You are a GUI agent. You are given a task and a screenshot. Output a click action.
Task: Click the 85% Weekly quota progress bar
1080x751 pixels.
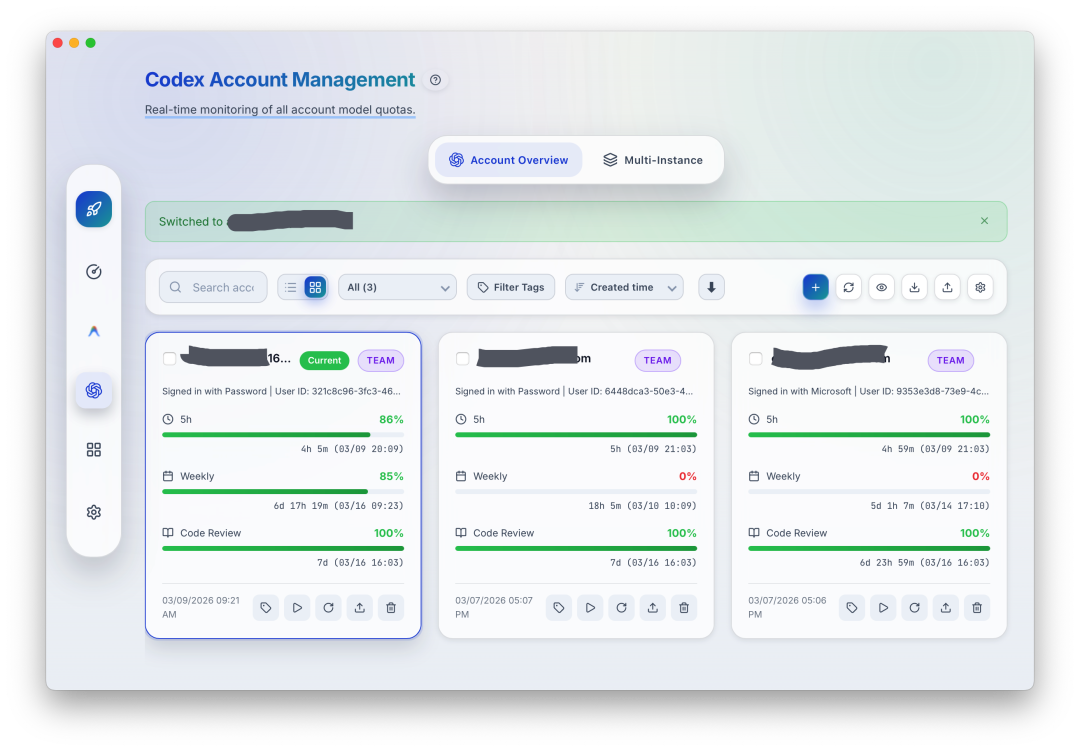point(283,492)
